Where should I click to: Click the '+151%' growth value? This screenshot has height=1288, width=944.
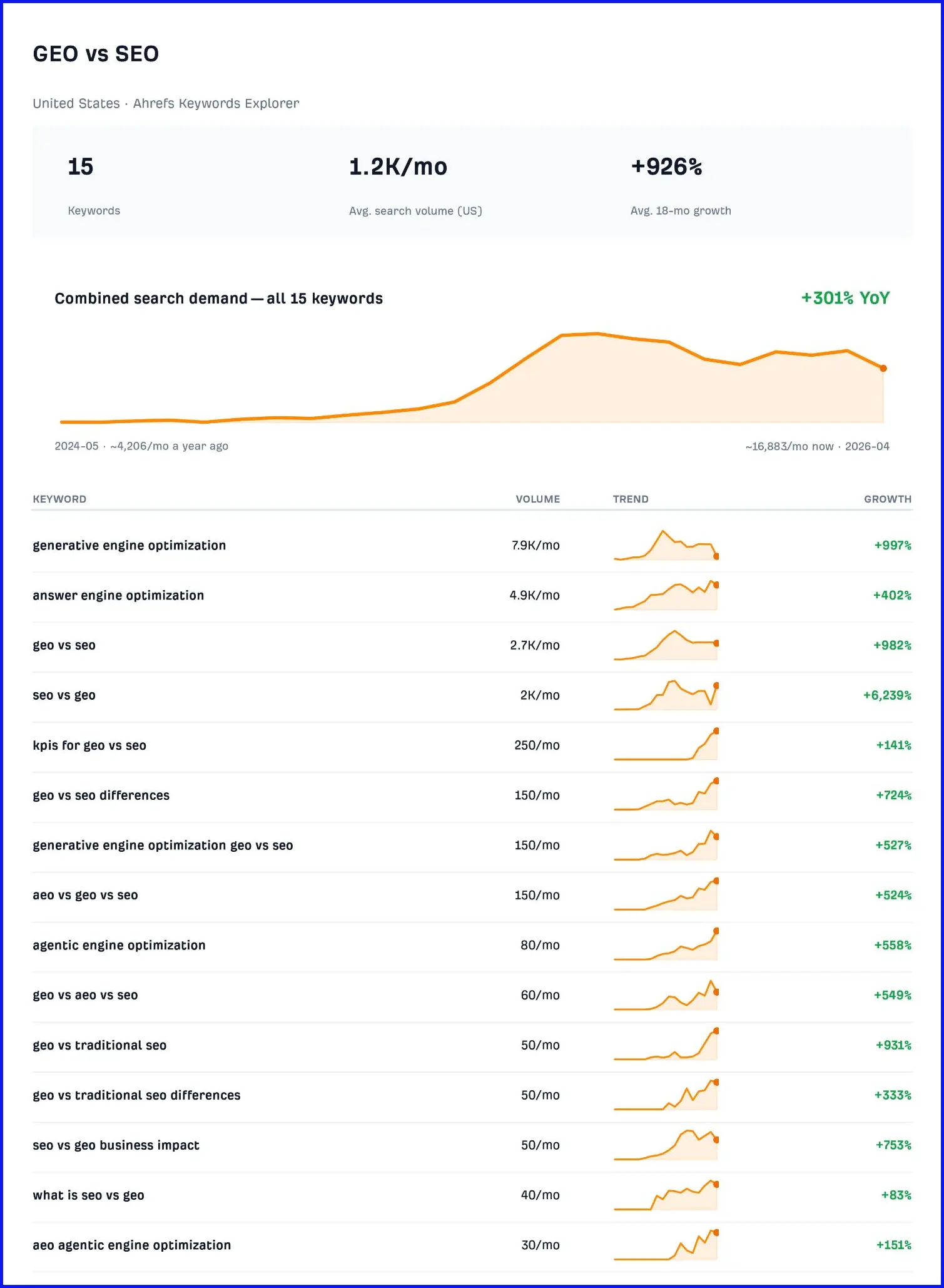pos(893,1245)
